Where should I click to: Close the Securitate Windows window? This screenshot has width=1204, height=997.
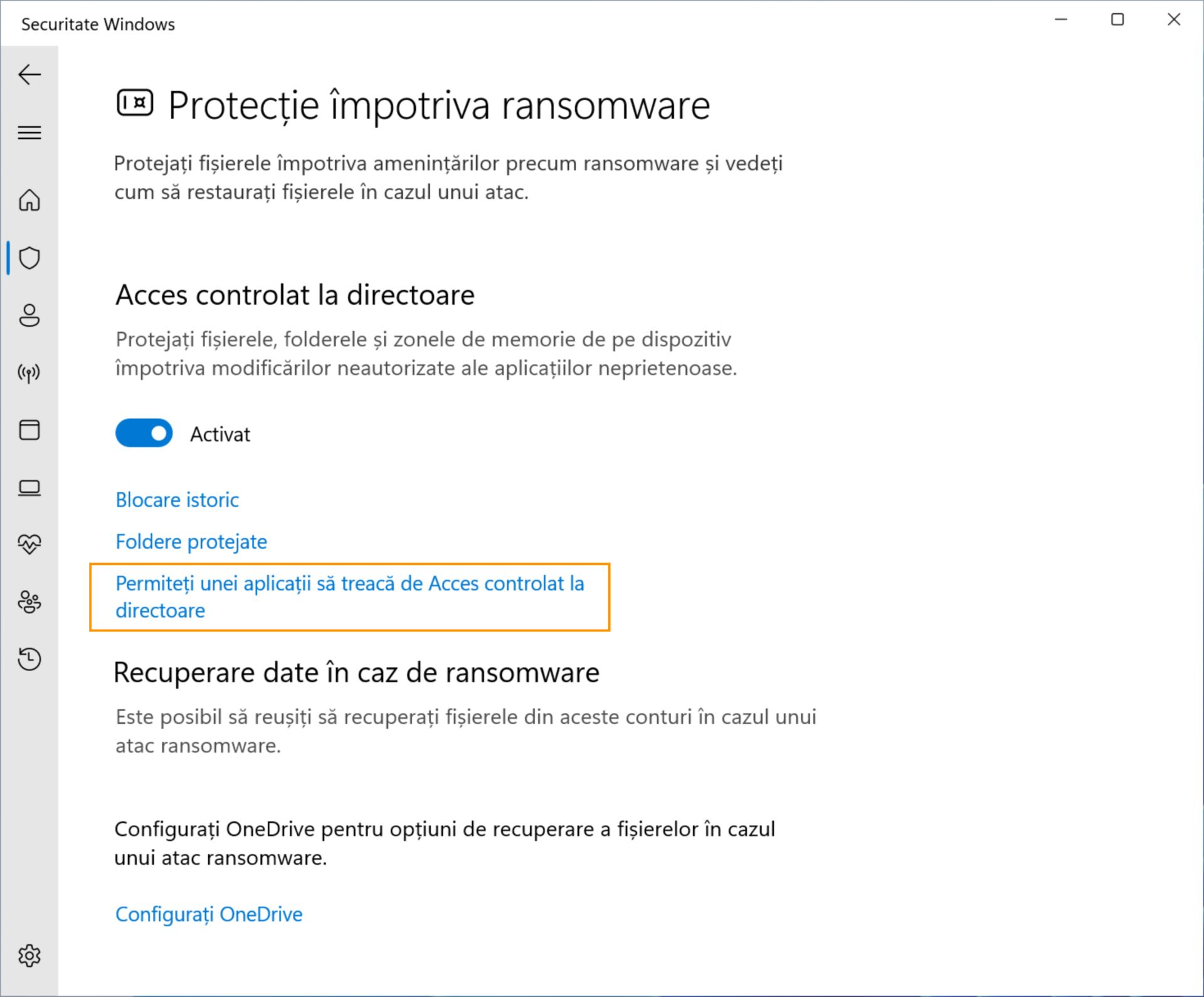click(x=1174, y=20)
